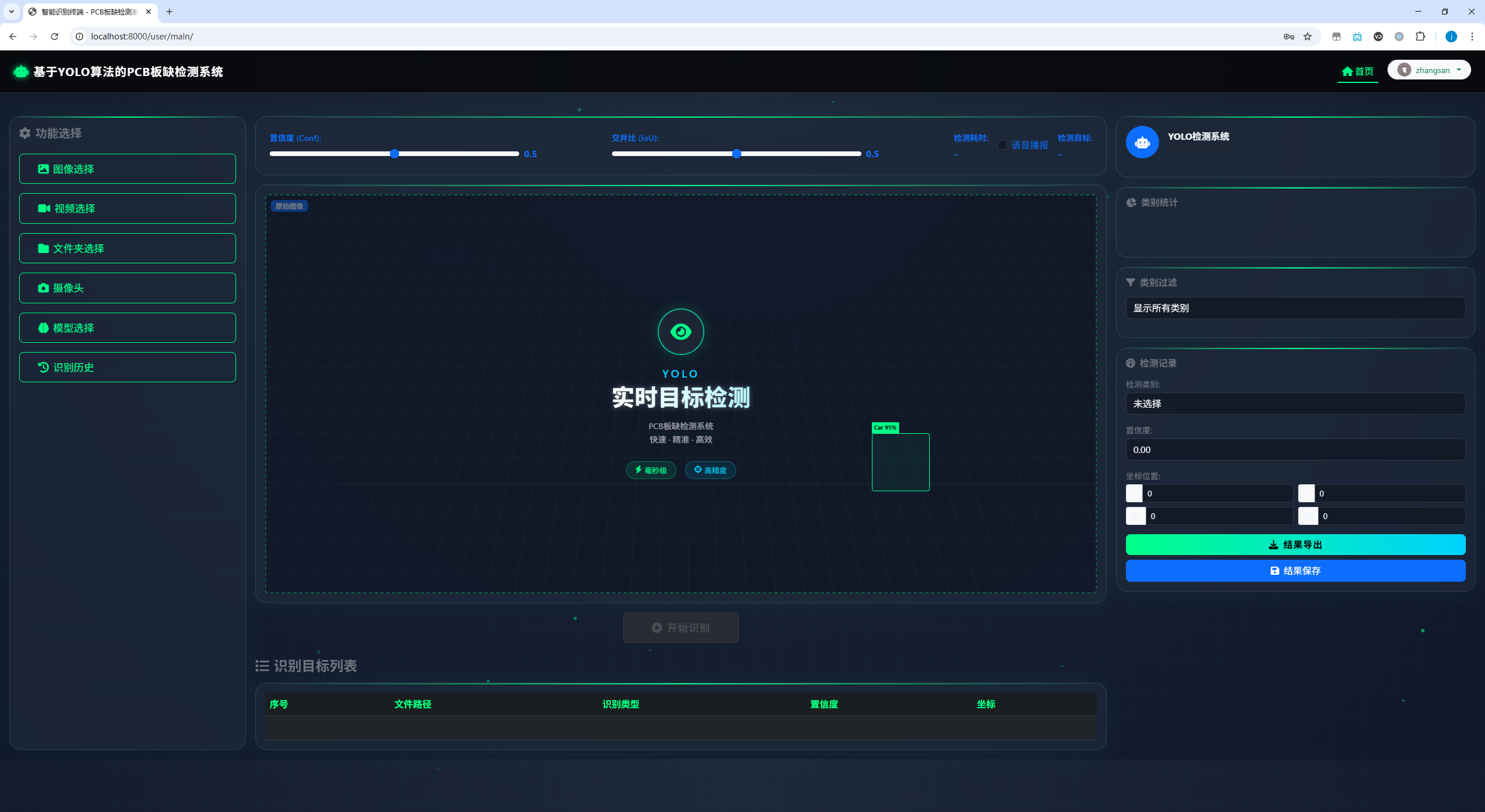Open the 未选择 detection category dropdown
Viewport: 1485px width, 812px height.
(x=1295, y=404)
